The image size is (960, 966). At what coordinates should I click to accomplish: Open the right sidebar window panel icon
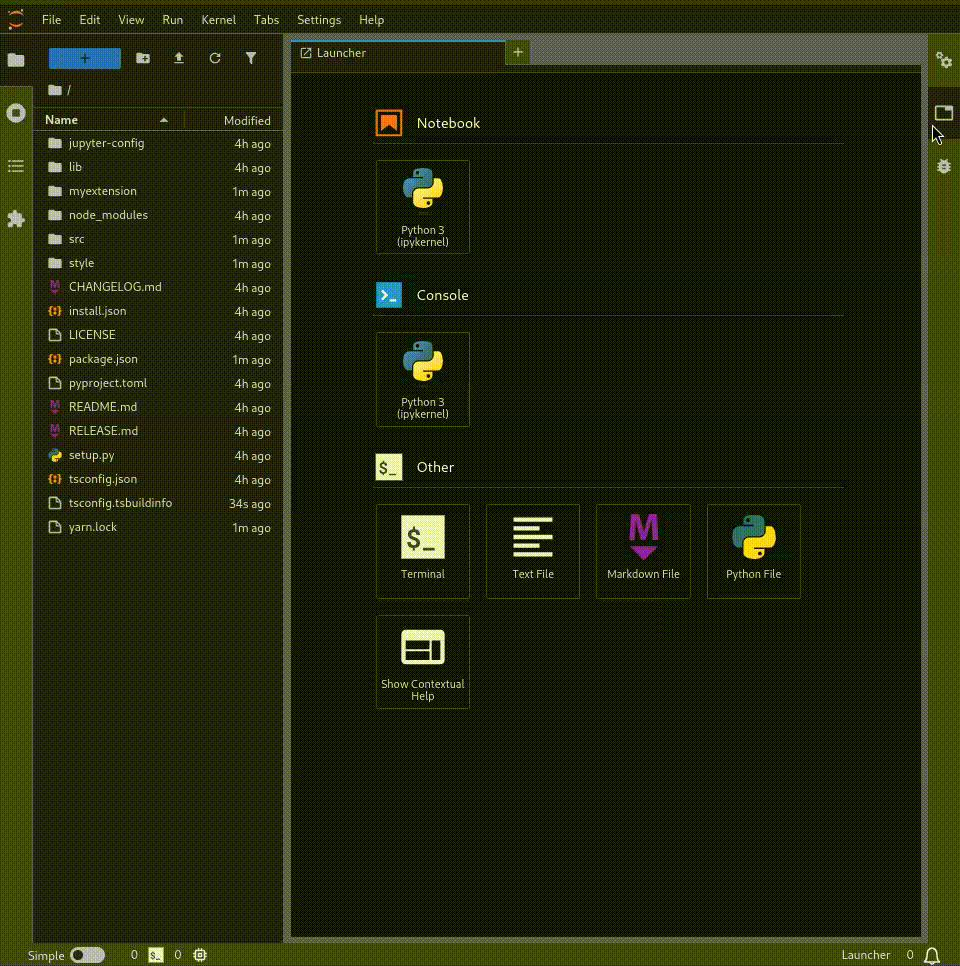(x=943, y=113)
